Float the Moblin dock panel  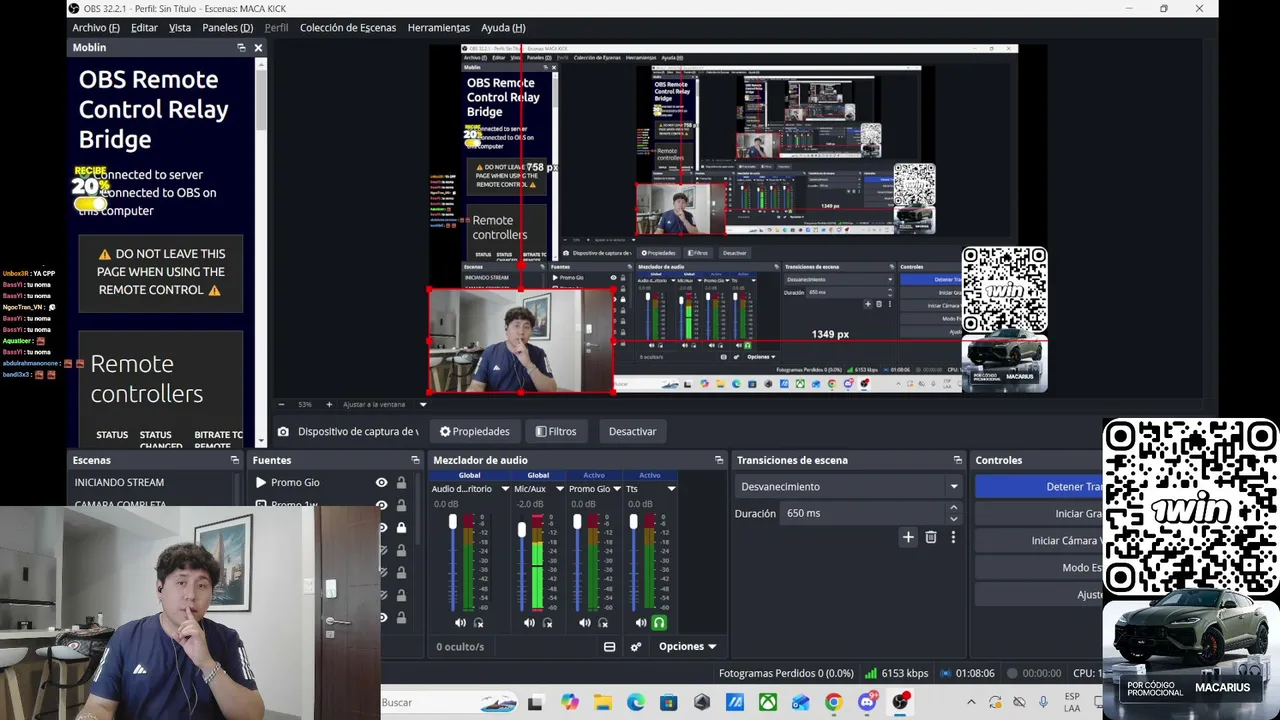point(241,48)
